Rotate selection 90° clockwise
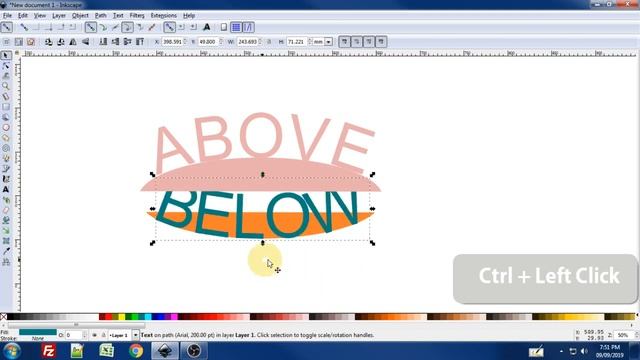Screen dimensions: 640x360 (x=61, y=42)
